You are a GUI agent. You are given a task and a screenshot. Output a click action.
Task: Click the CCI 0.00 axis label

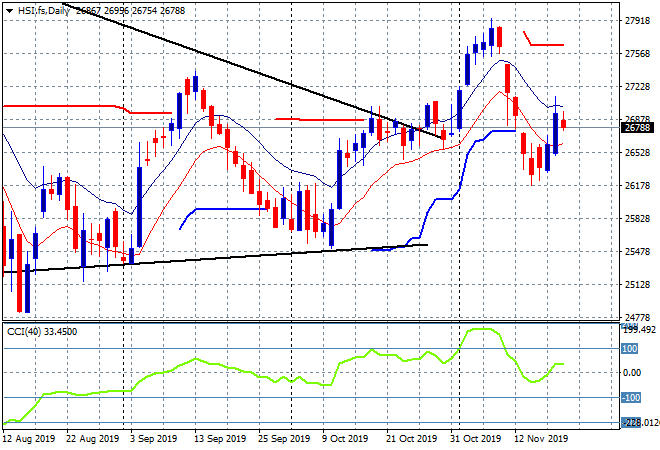(x=632, y=373)
